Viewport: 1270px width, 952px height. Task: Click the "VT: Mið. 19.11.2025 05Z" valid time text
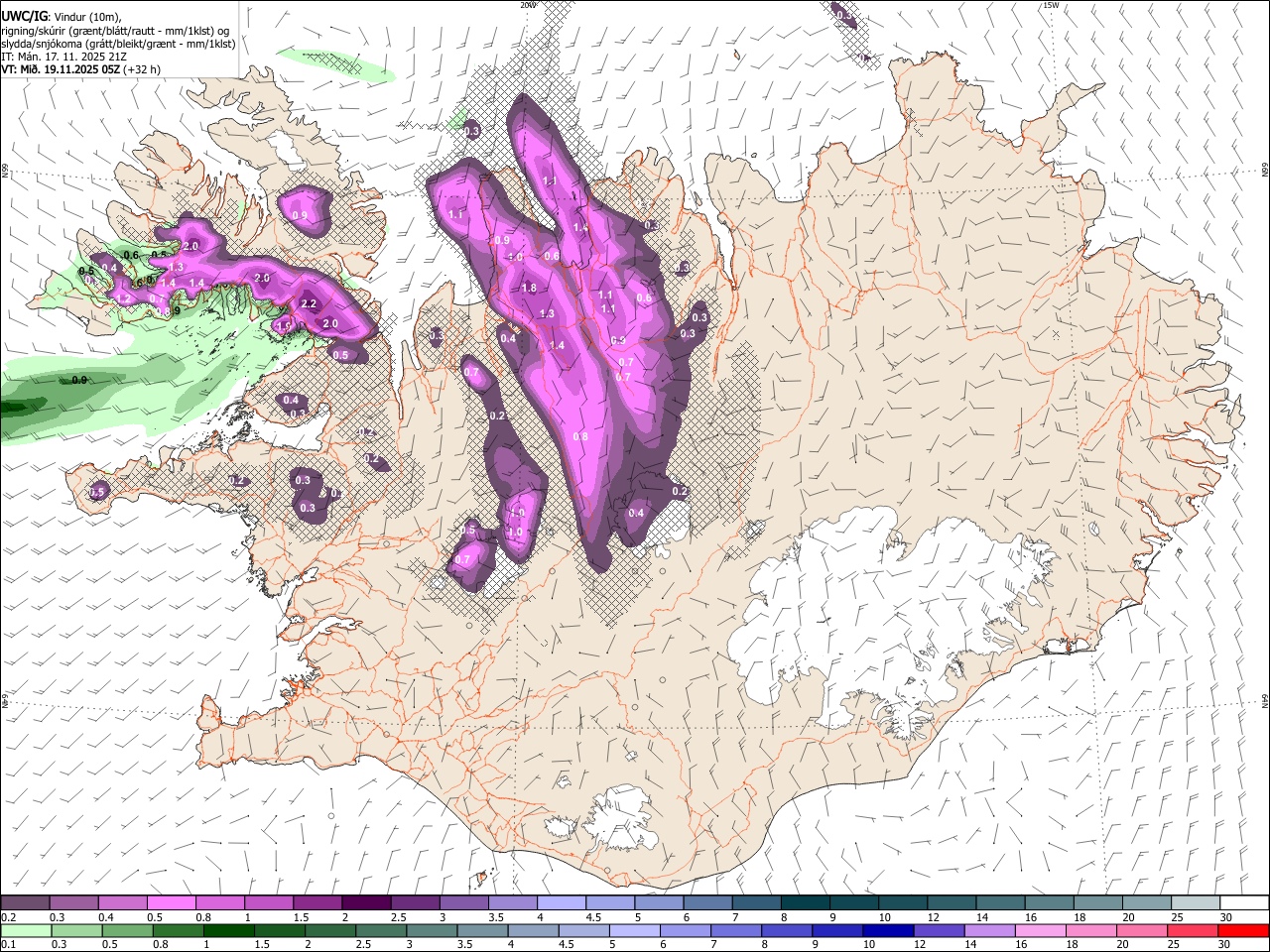(x=61, y=69)
